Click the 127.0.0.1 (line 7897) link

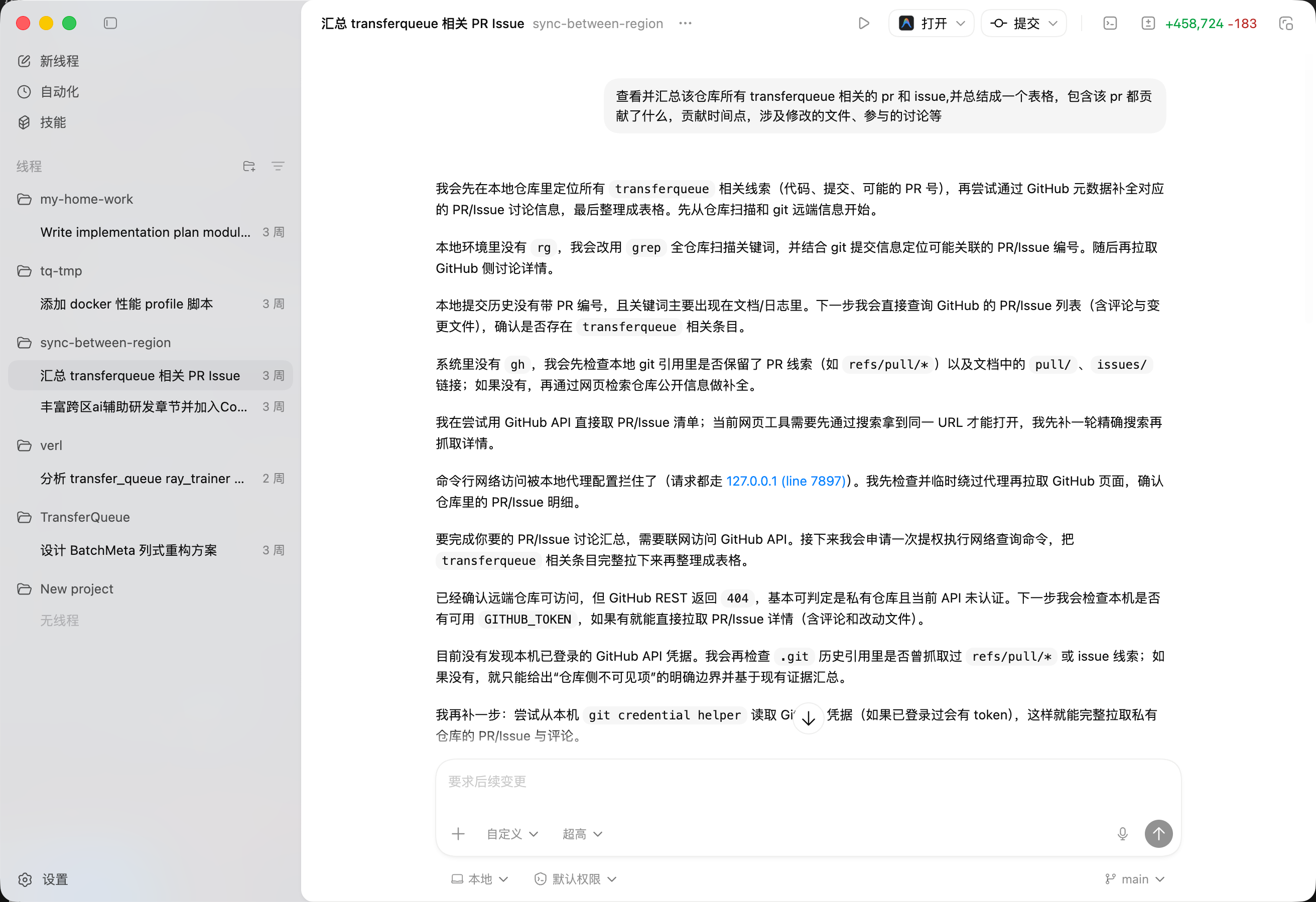point(786,481)
